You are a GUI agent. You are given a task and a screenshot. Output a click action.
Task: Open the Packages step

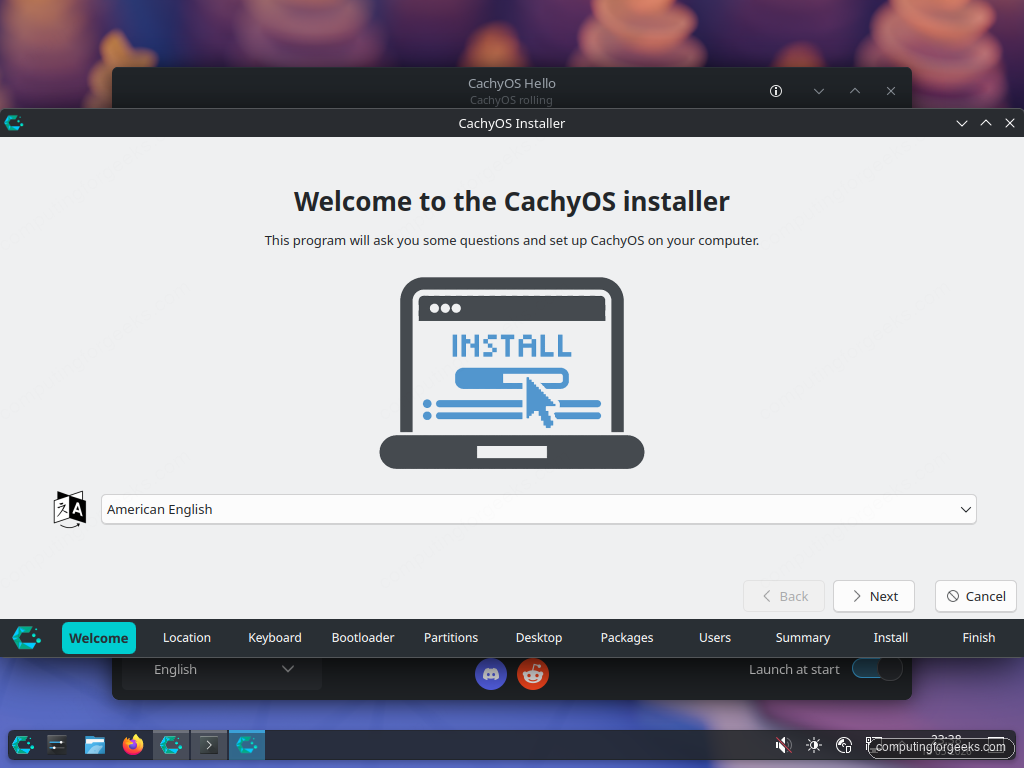click(x=627, y=638)
